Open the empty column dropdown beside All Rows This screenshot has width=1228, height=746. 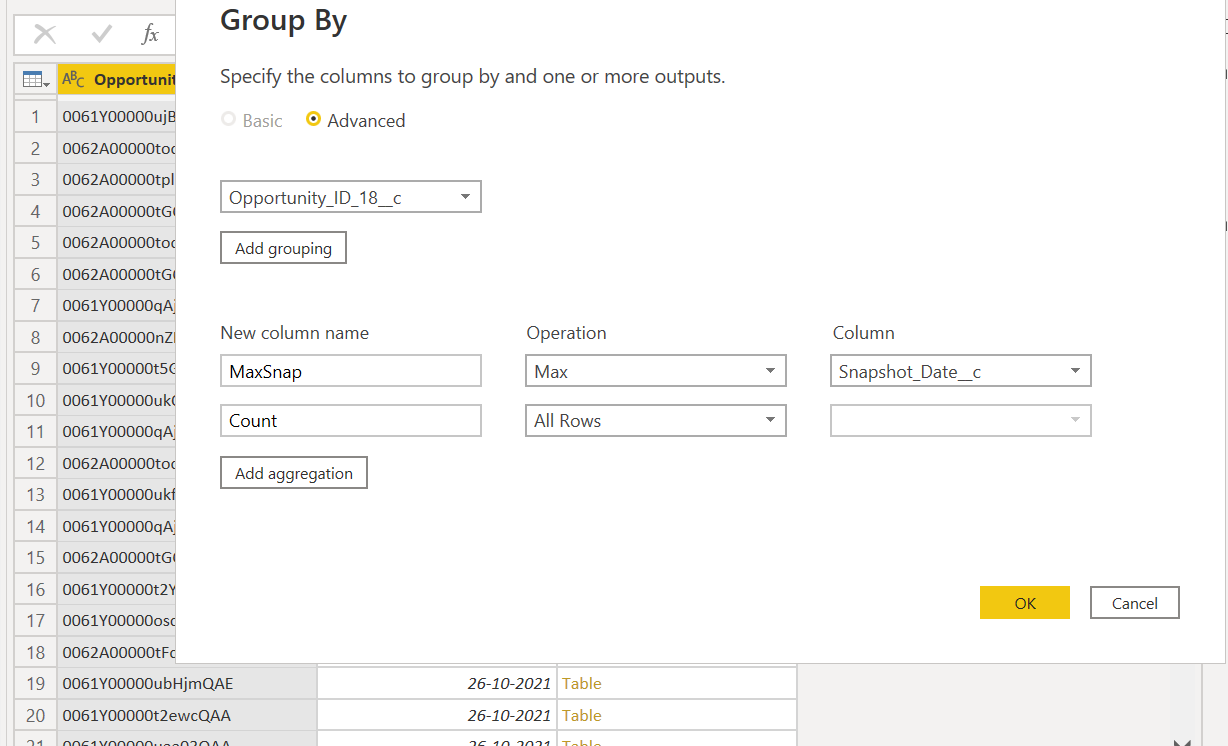pyautogui.click(x=961, y=421)
